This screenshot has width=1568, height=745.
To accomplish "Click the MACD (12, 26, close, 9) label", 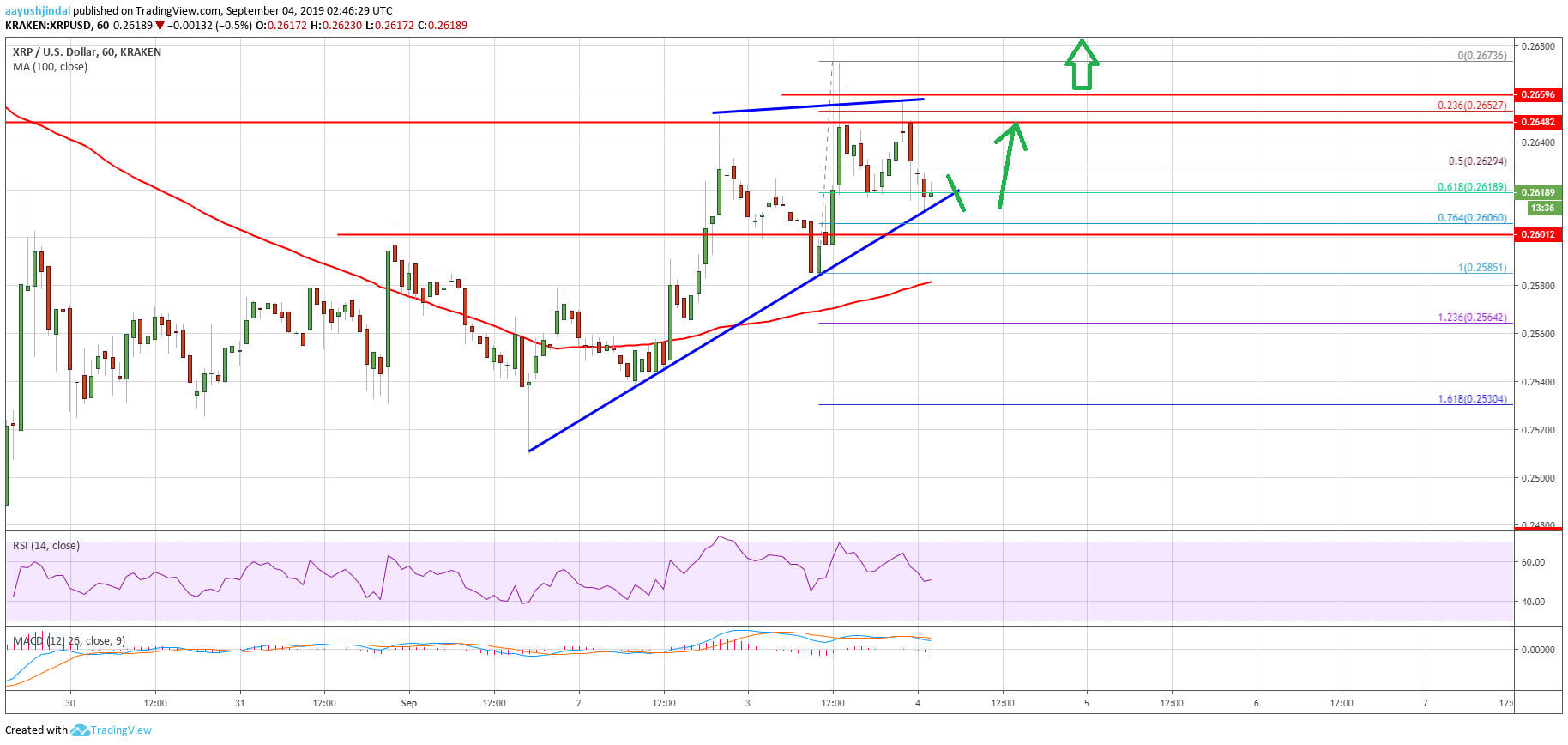I will pyautogui.click(x=69, y=641).
